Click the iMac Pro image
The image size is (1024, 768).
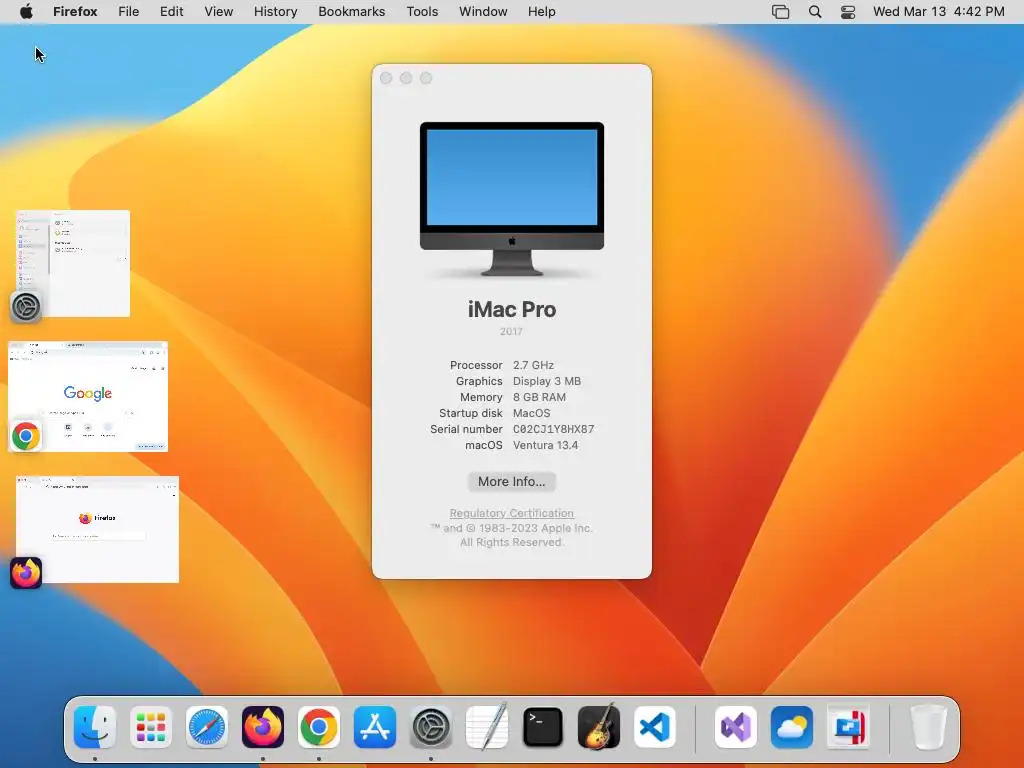512,199
